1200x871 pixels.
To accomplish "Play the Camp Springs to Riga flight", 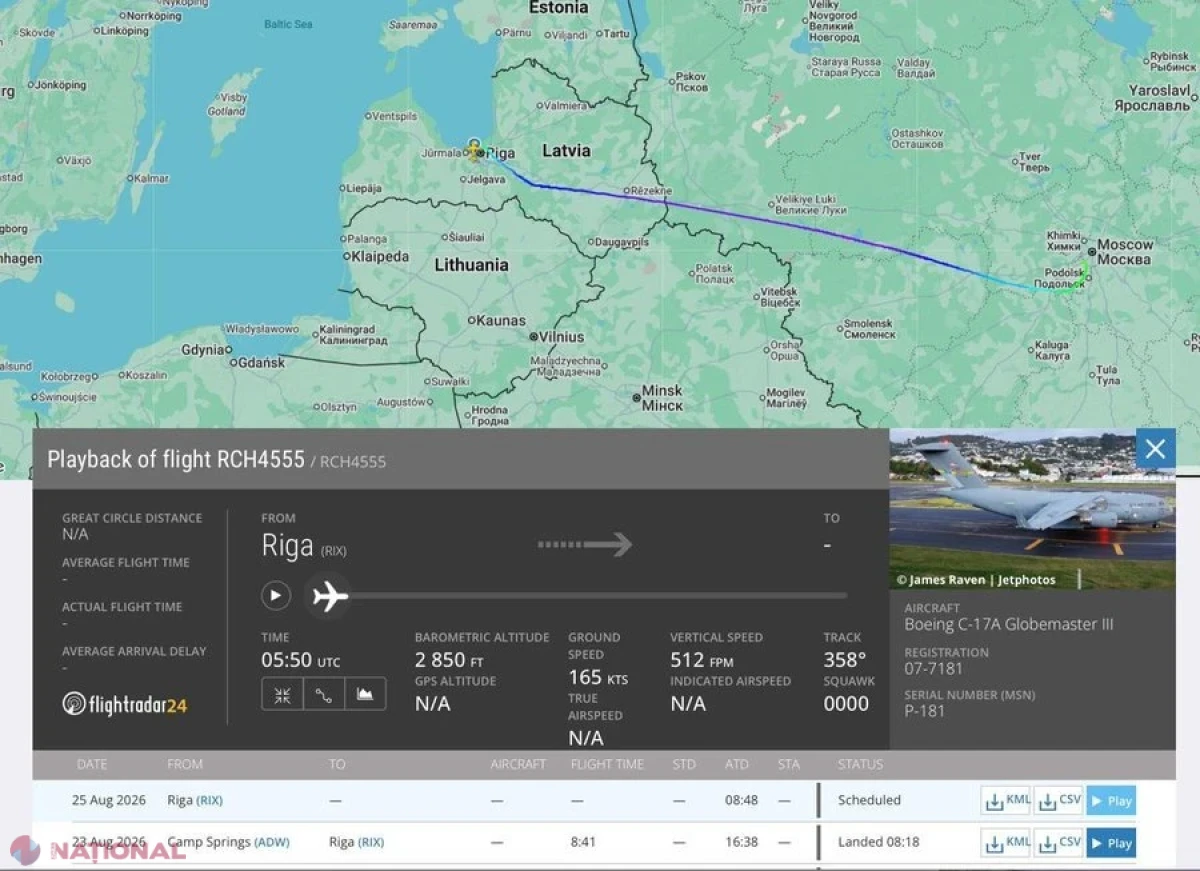I will (1111, 842).
